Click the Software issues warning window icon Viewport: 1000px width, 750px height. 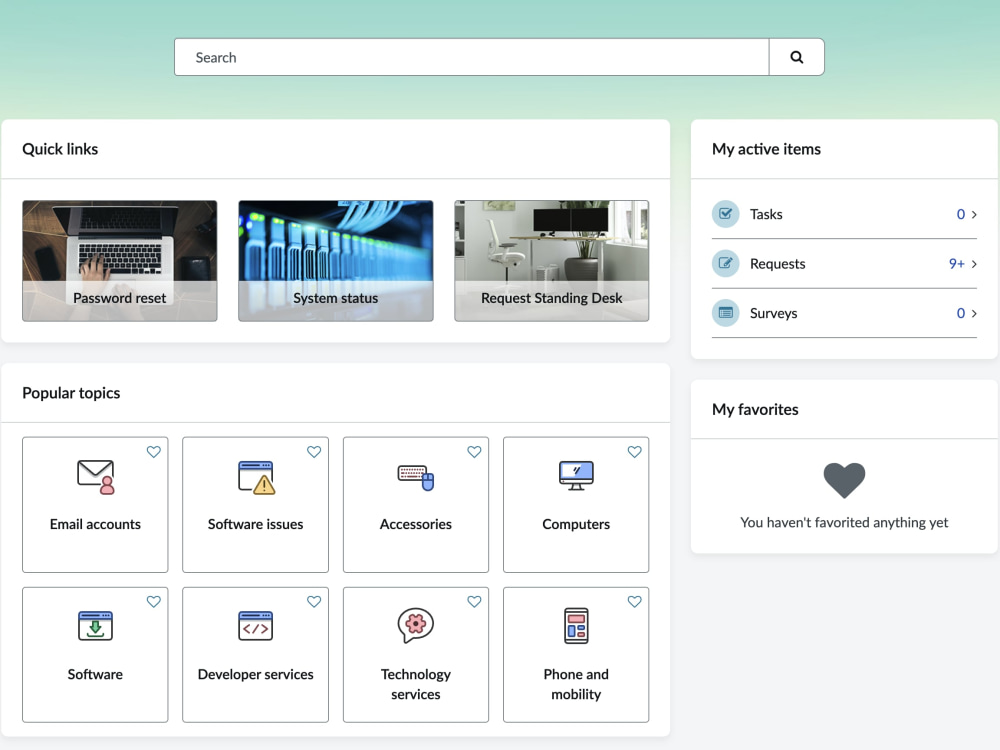point(256,477)
